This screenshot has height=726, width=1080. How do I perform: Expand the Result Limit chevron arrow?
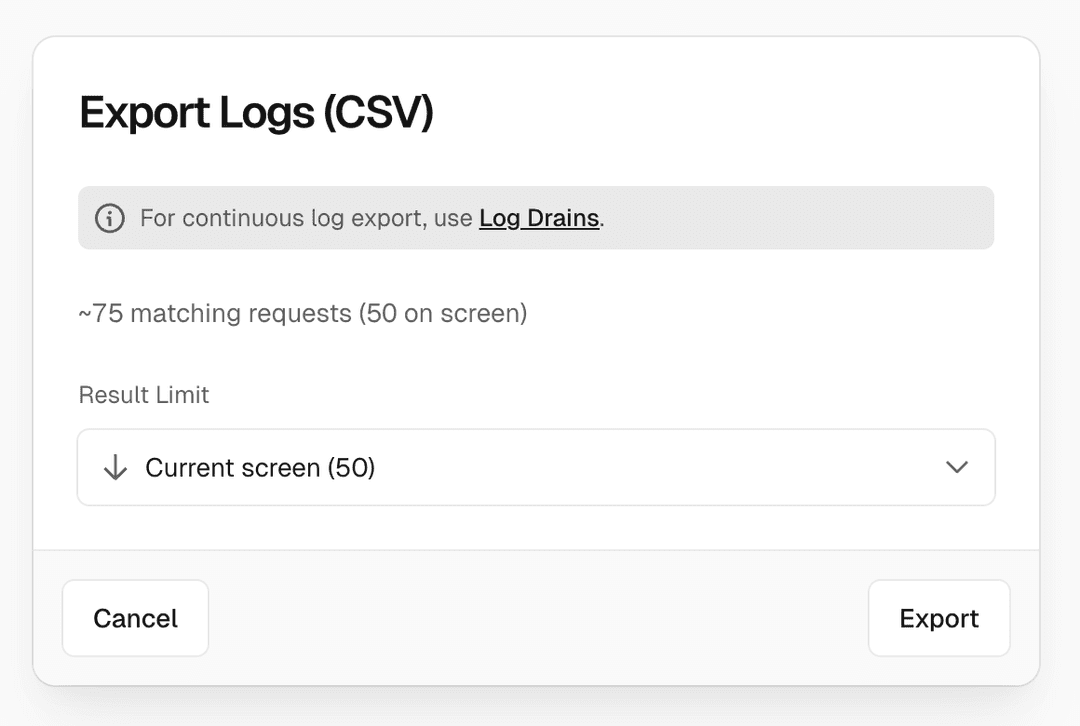956,467
